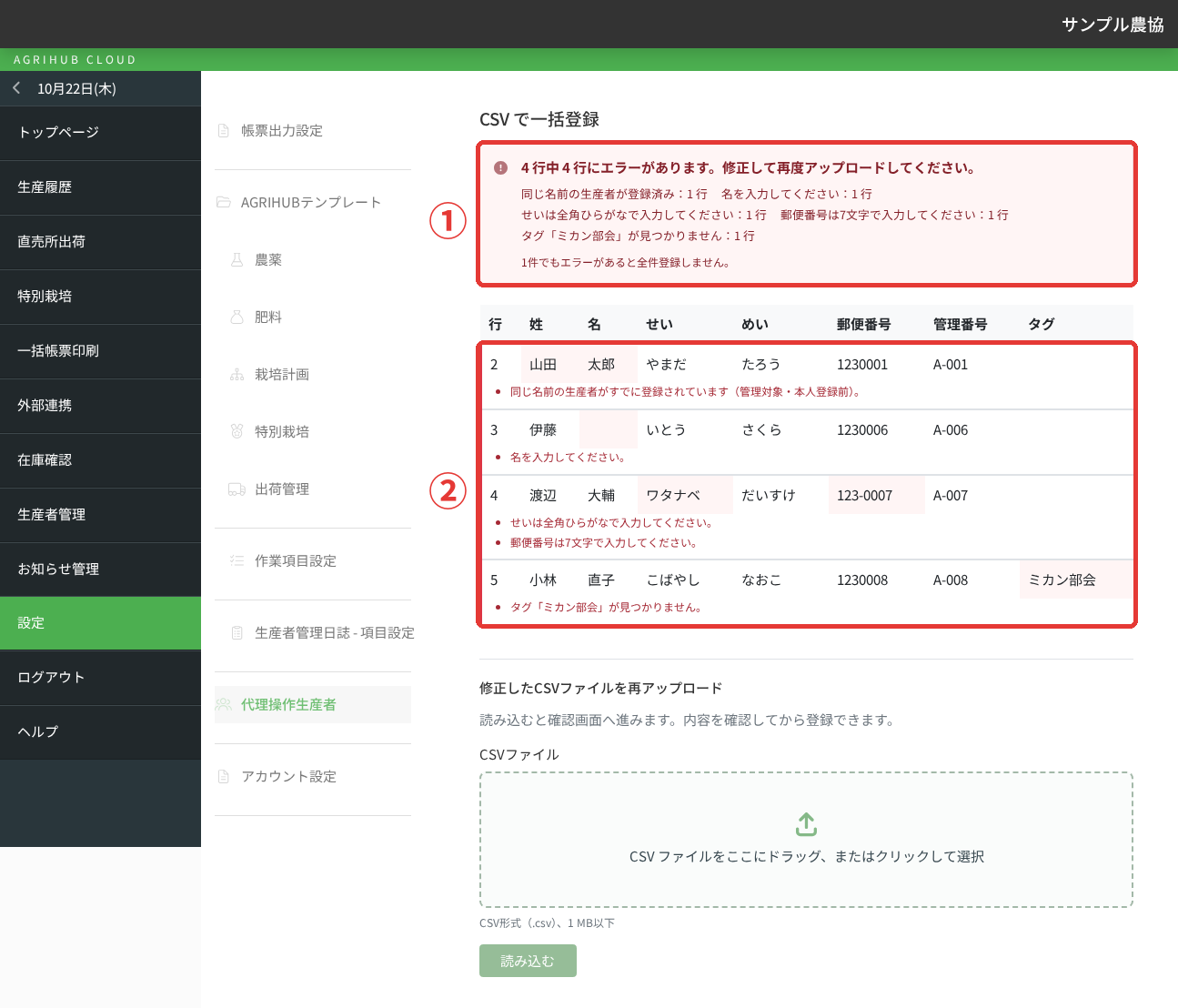Click the AGRIHUBテンプレート folder icon

(x=224, y=202)
